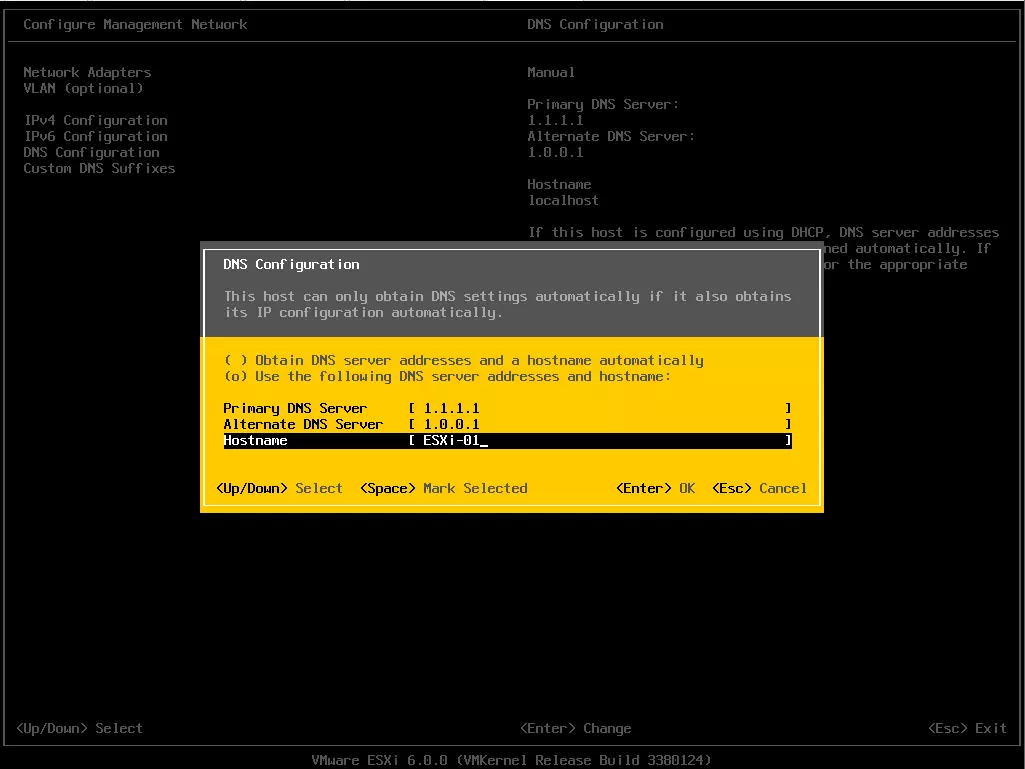Click <Space> Mark Selected hint in dialog
Image resolution: width=1025 pixels, height=769 pixels.
[444, 488]
